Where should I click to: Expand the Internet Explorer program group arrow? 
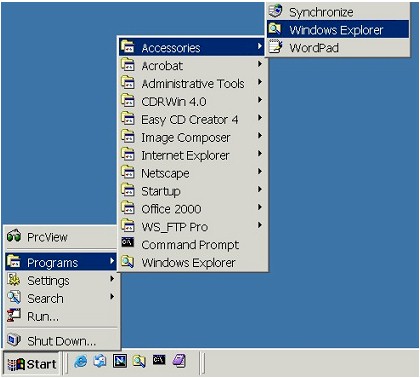(260, 154)
